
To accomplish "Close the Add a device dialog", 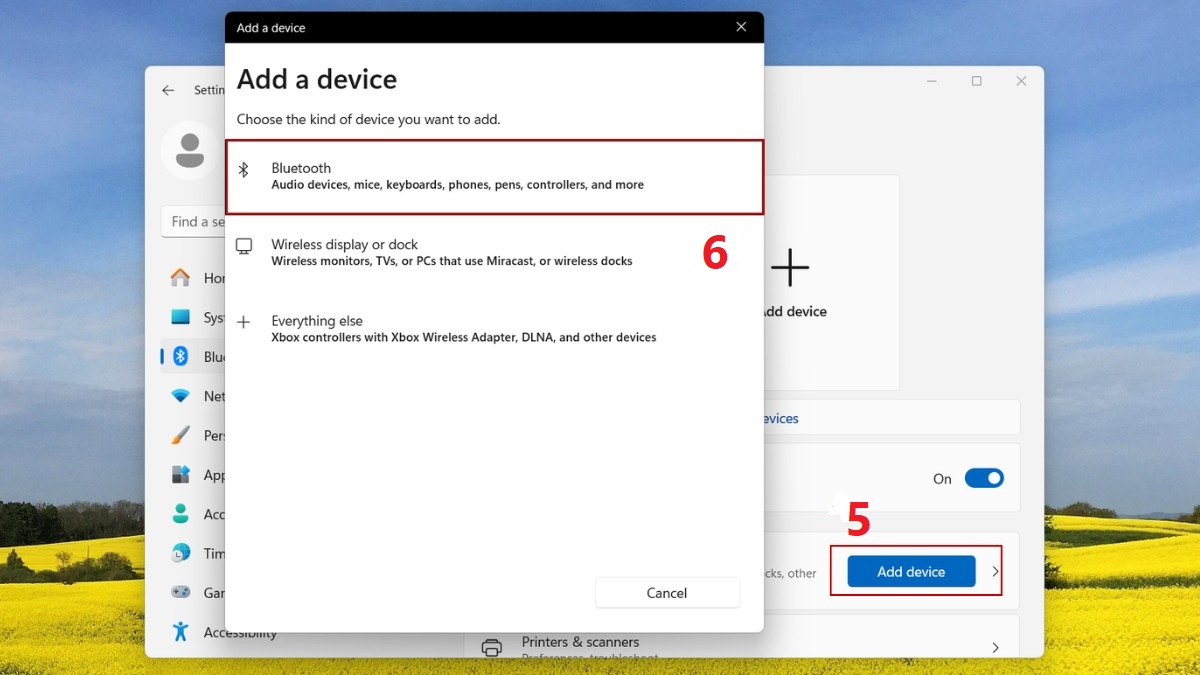I will (741, 27).
